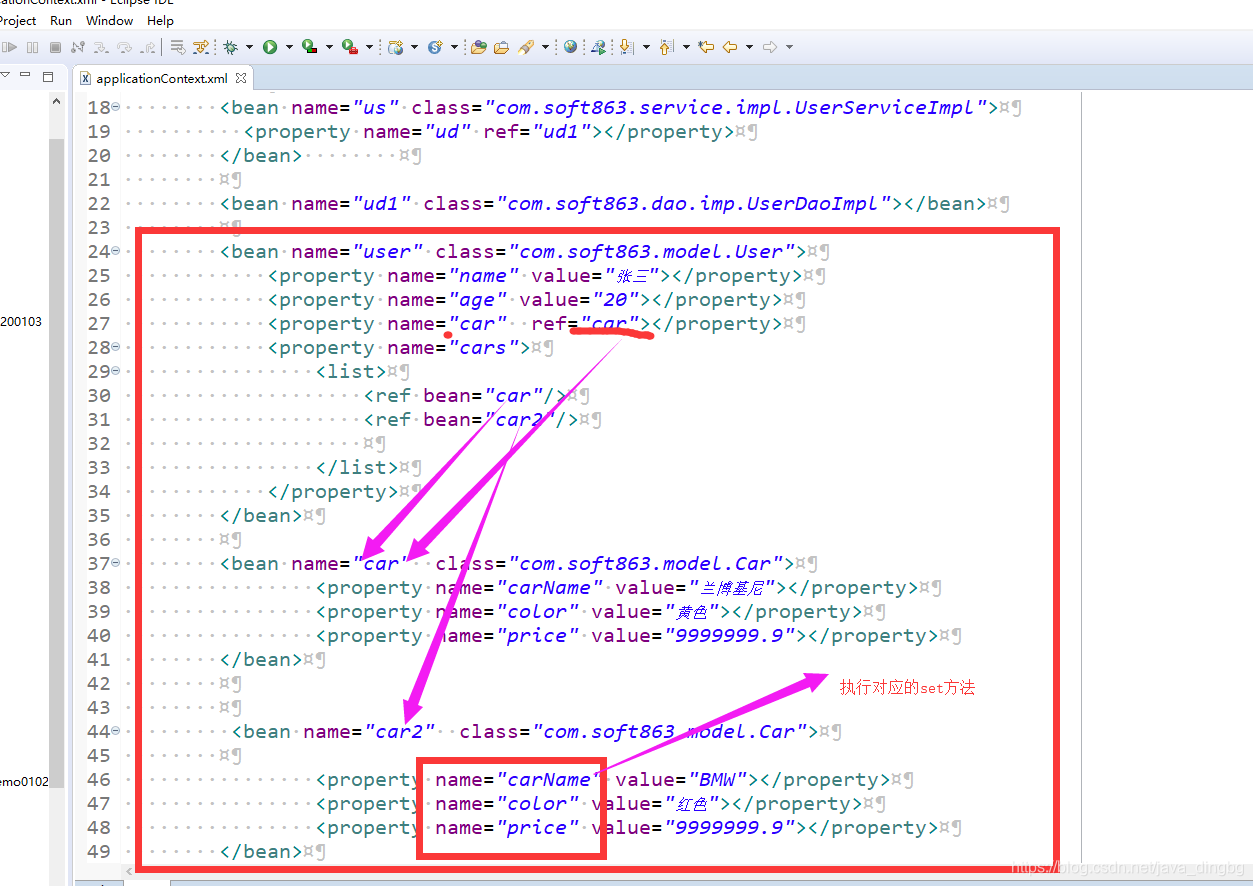Open the Coverage icon dropdown arrow

point(329,47)
